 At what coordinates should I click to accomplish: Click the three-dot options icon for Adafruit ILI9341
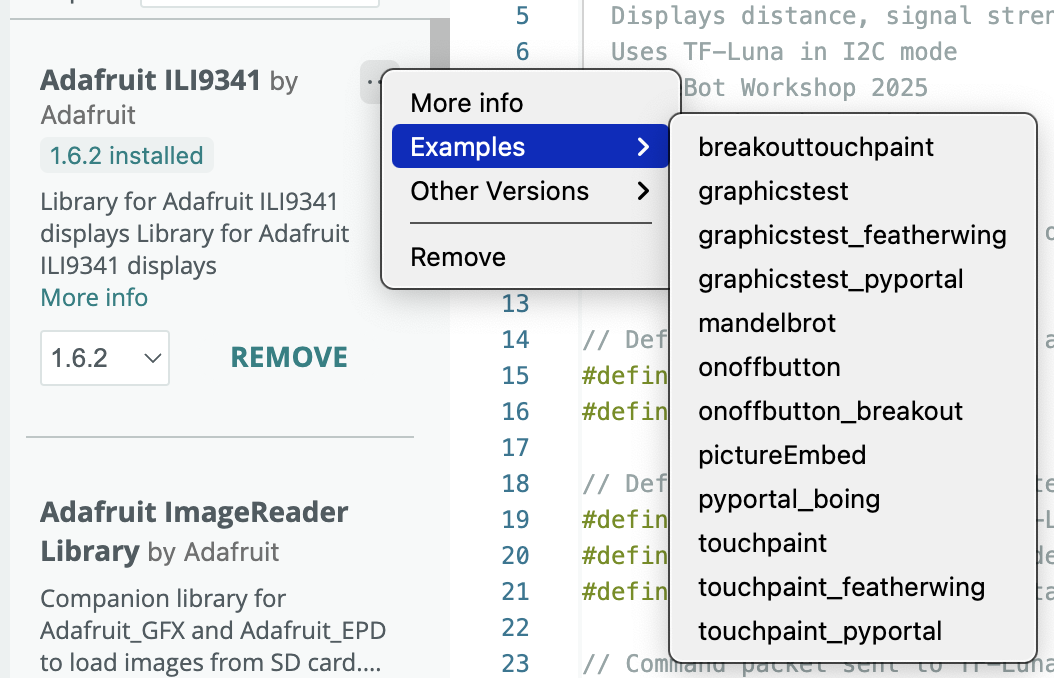[371, 81]
